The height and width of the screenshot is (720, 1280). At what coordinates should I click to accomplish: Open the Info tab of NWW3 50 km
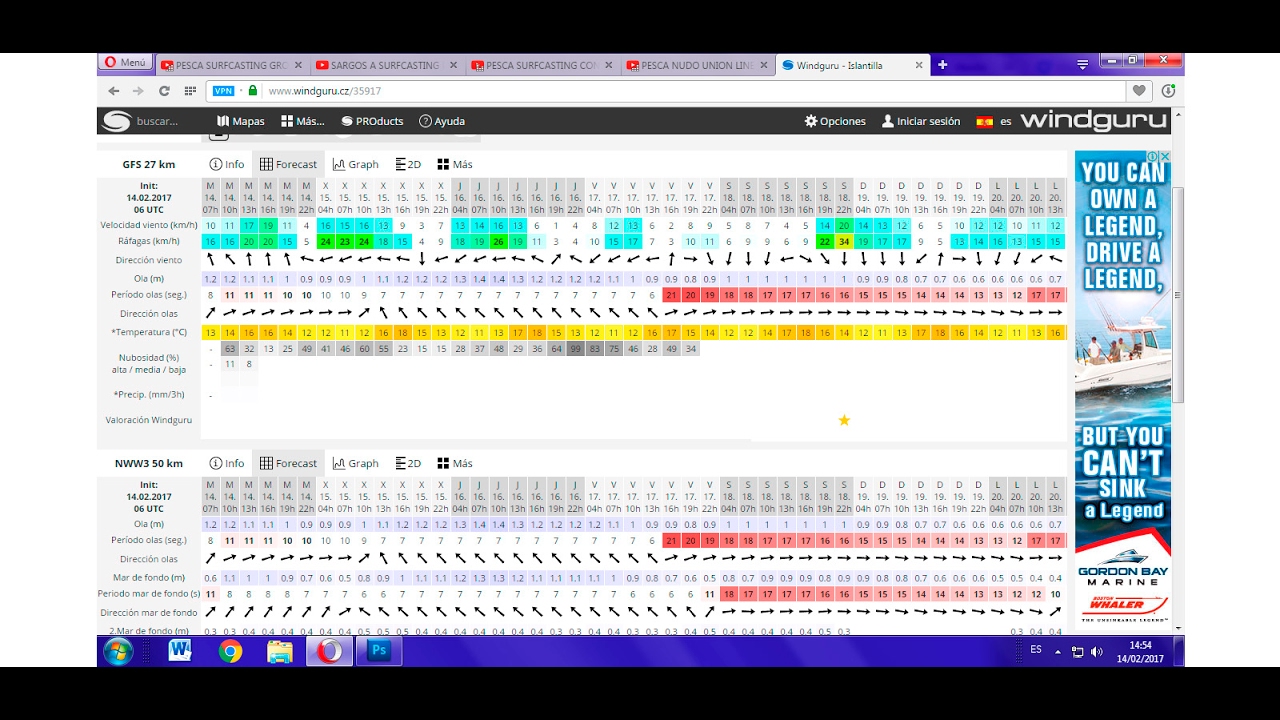(x=227, y=463)
